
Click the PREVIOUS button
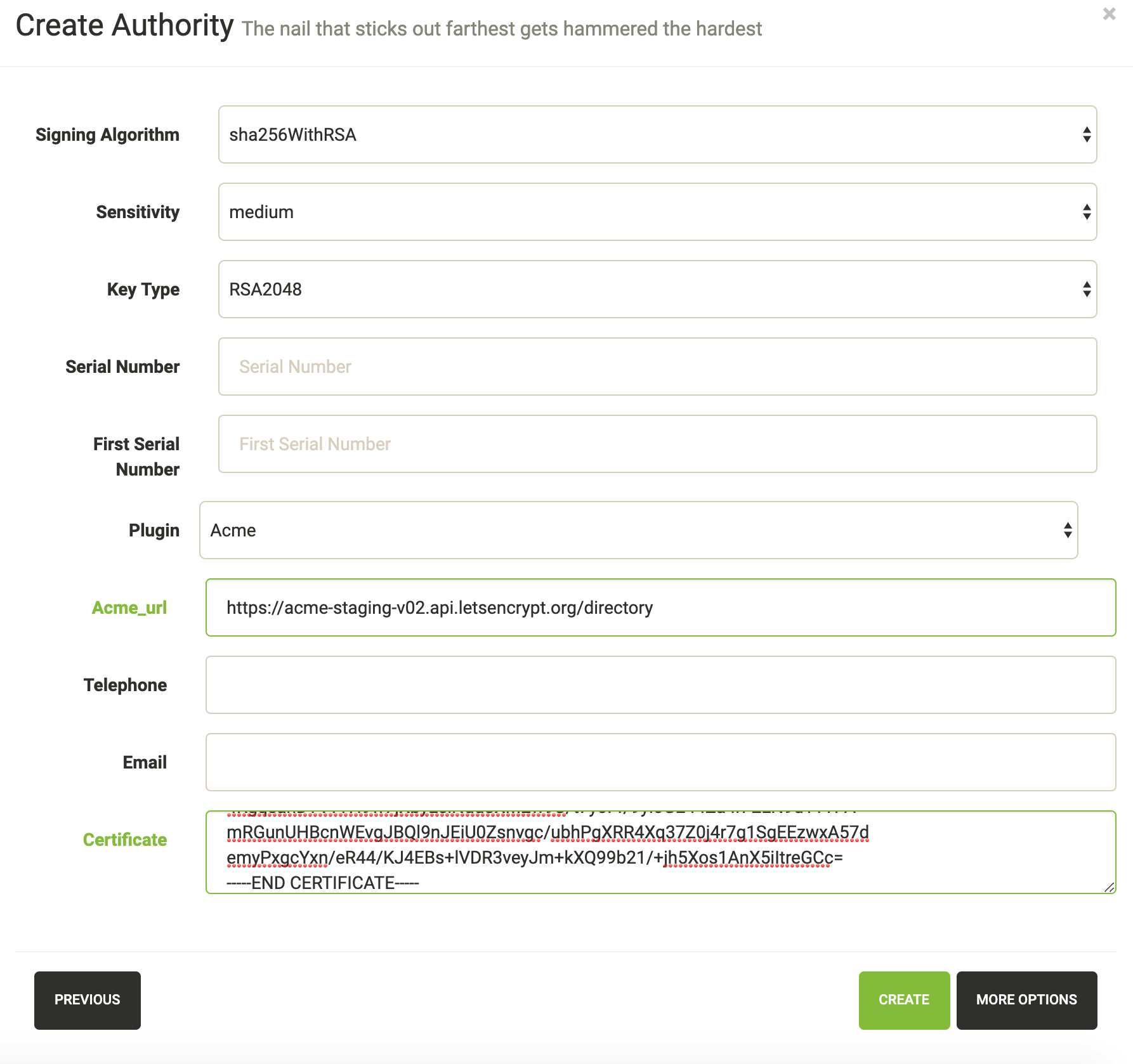(87, 1000)
